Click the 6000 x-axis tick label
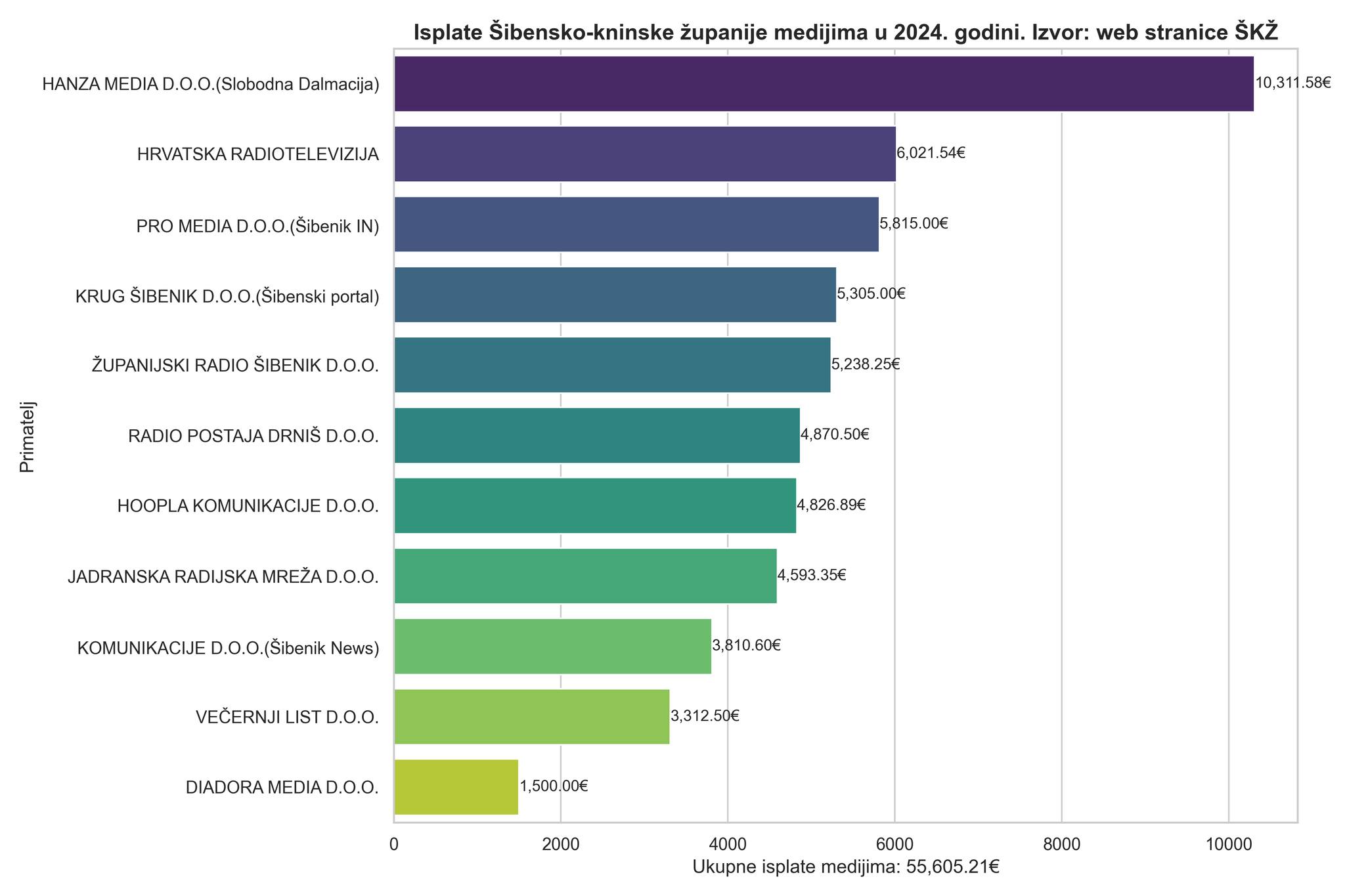The height and width of the screenshot is (896, 1345). pos(894,841)
